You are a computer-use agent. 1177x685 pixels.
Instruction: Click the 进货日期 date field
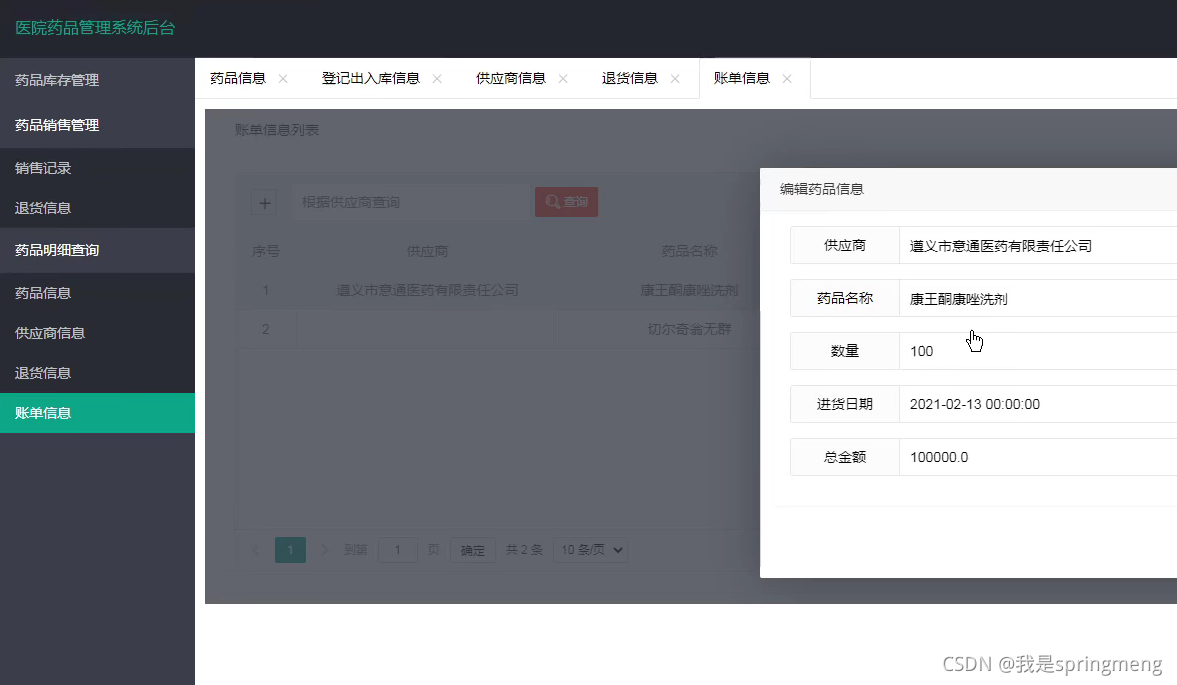pyautogui.click(x=1038, y=404)
